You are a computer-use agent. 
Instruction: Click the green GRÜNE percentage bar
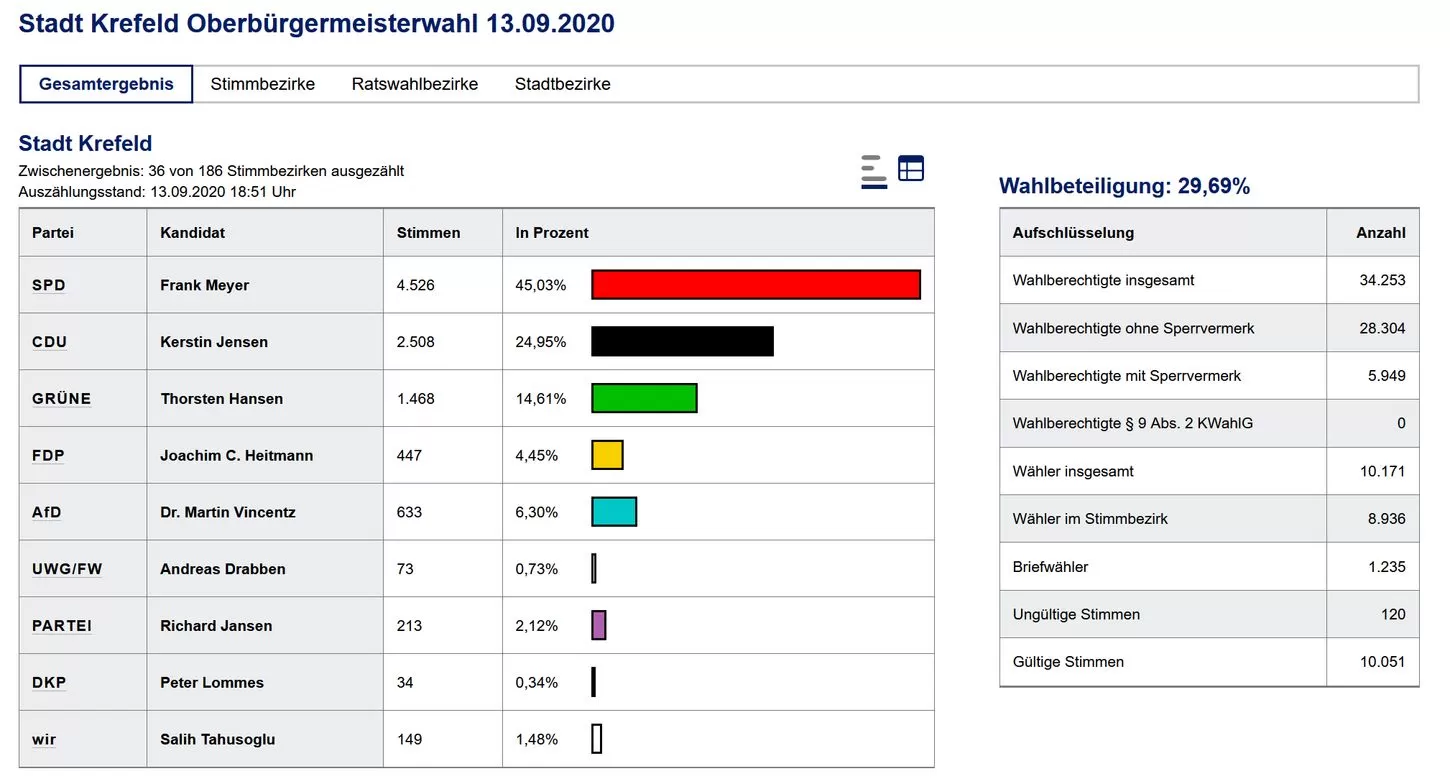[644, 399]
